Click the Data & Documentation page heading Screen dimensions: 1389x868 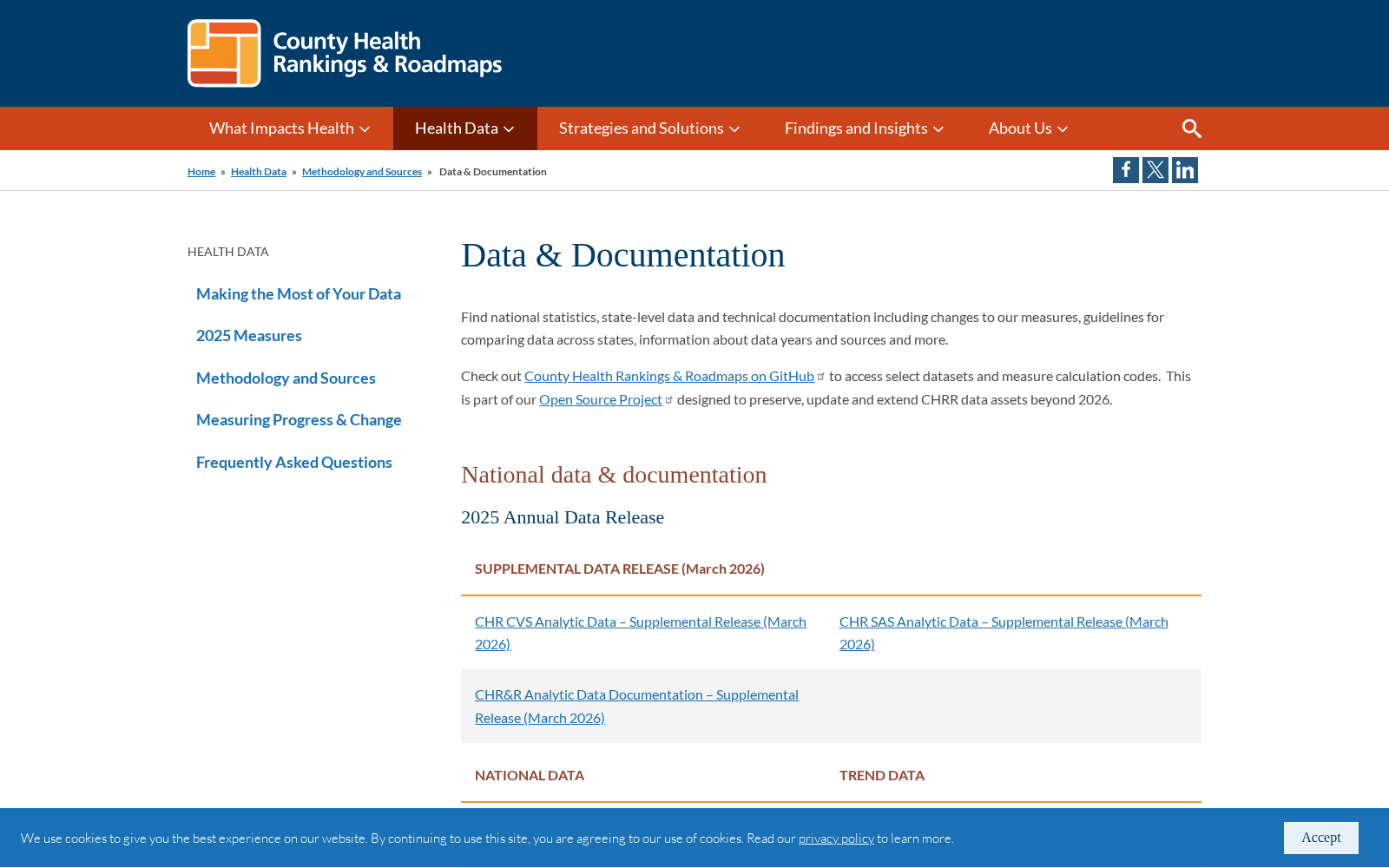(623, 255)
